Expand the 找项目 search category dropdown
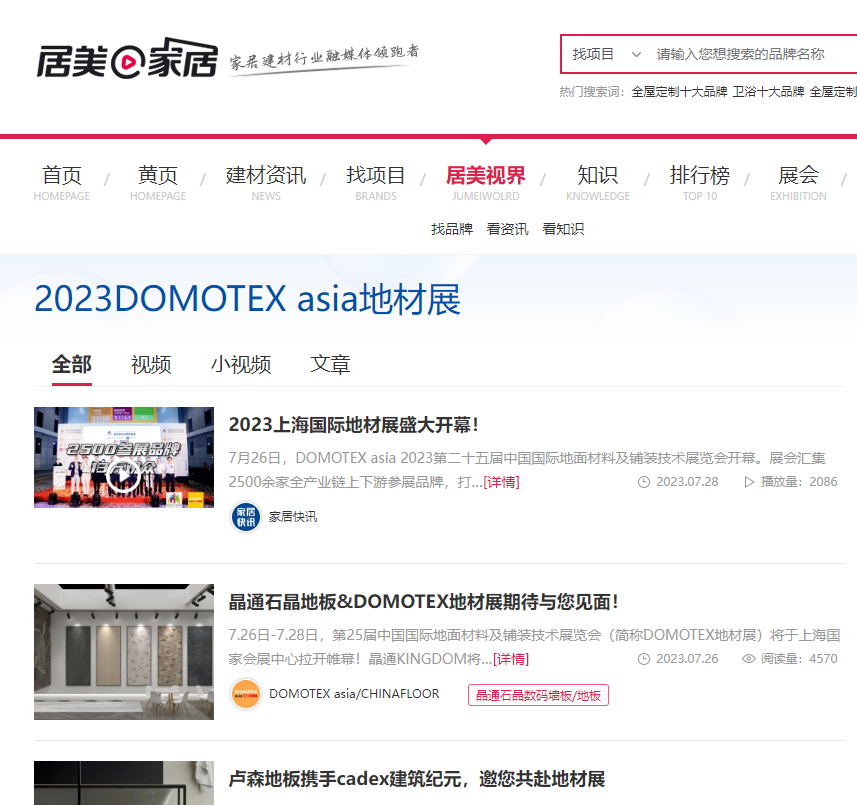This screenshot has height=805, width=857. tap(607, 54)
